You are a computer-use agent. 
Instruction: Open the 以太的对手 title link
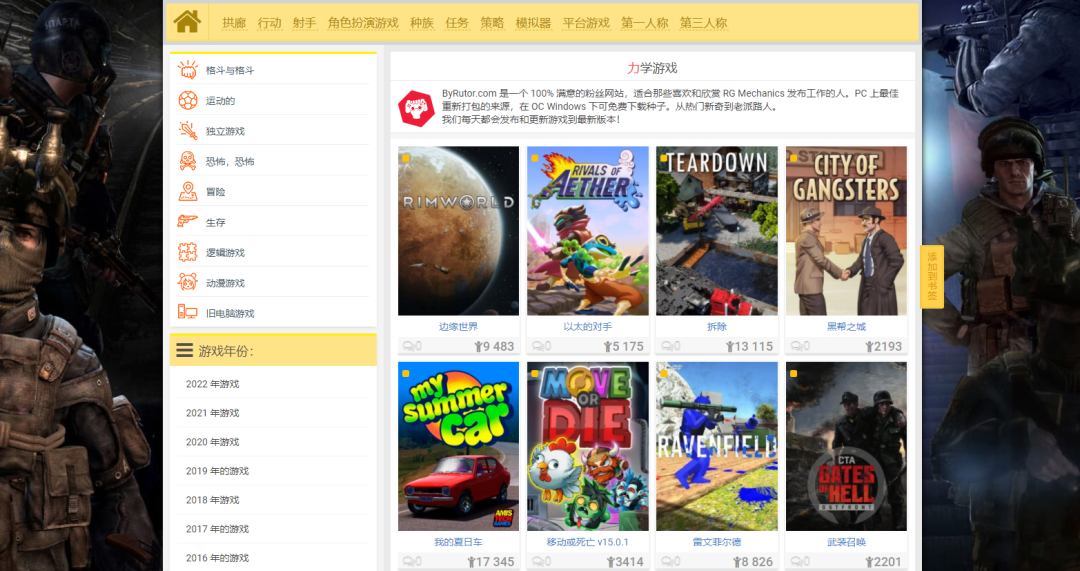coord(588,326)
